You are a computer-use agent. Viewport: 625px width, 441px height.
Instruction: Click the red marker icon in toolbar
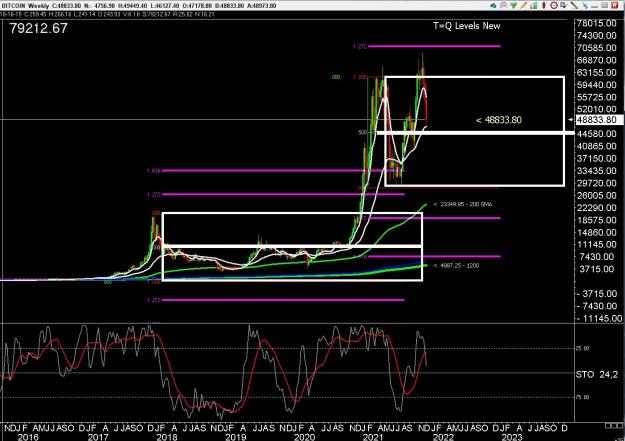point(544,5)
